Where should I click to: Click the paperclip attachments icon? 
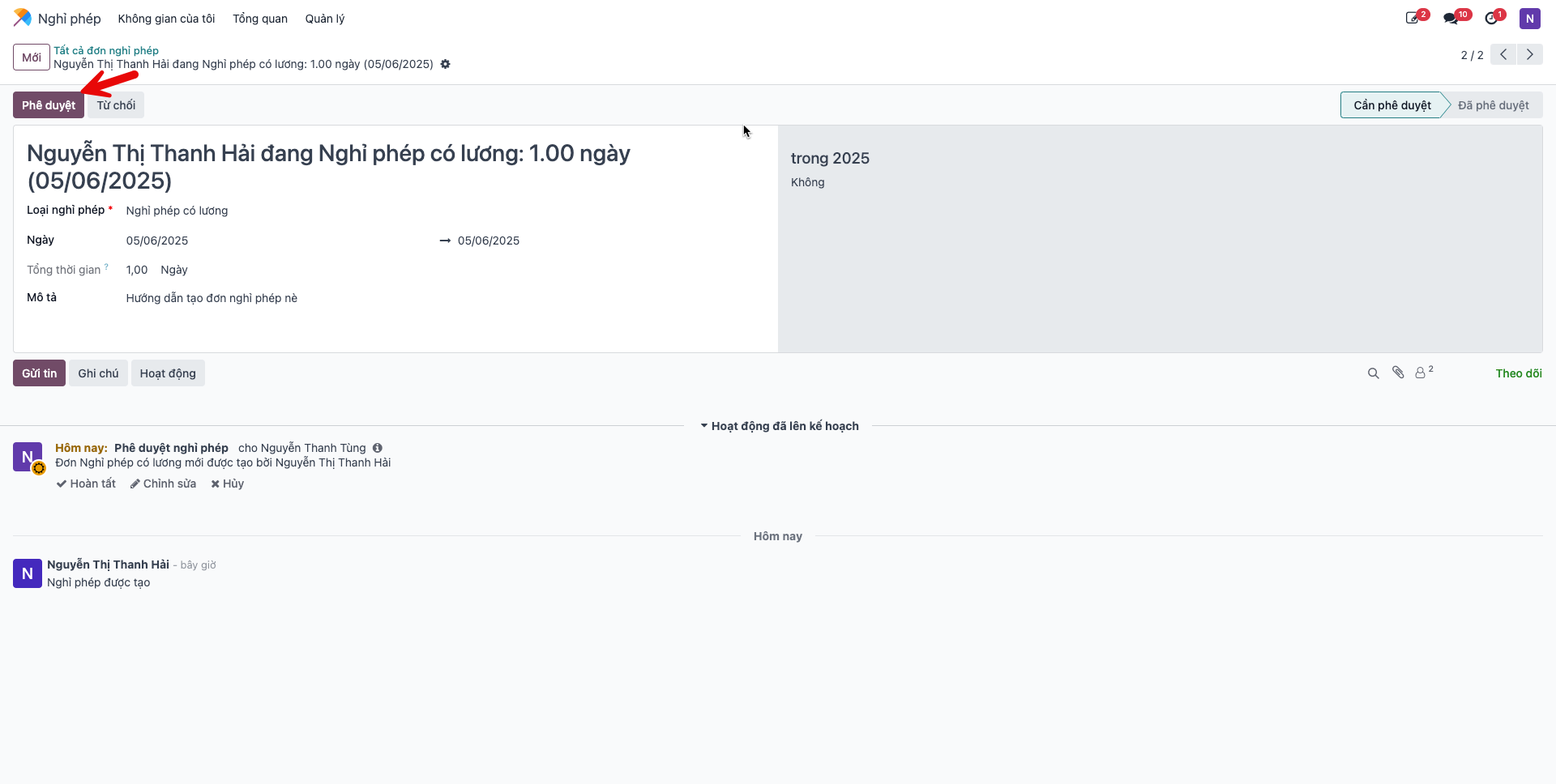[x=1398, y=373]
